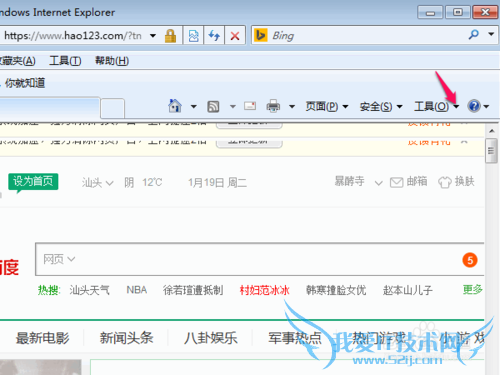This screenshot has height=375, width=500.
Task: Open the 徐若瑄遭抵制 link
Action: pyautogui.click(x=193, y=290)
